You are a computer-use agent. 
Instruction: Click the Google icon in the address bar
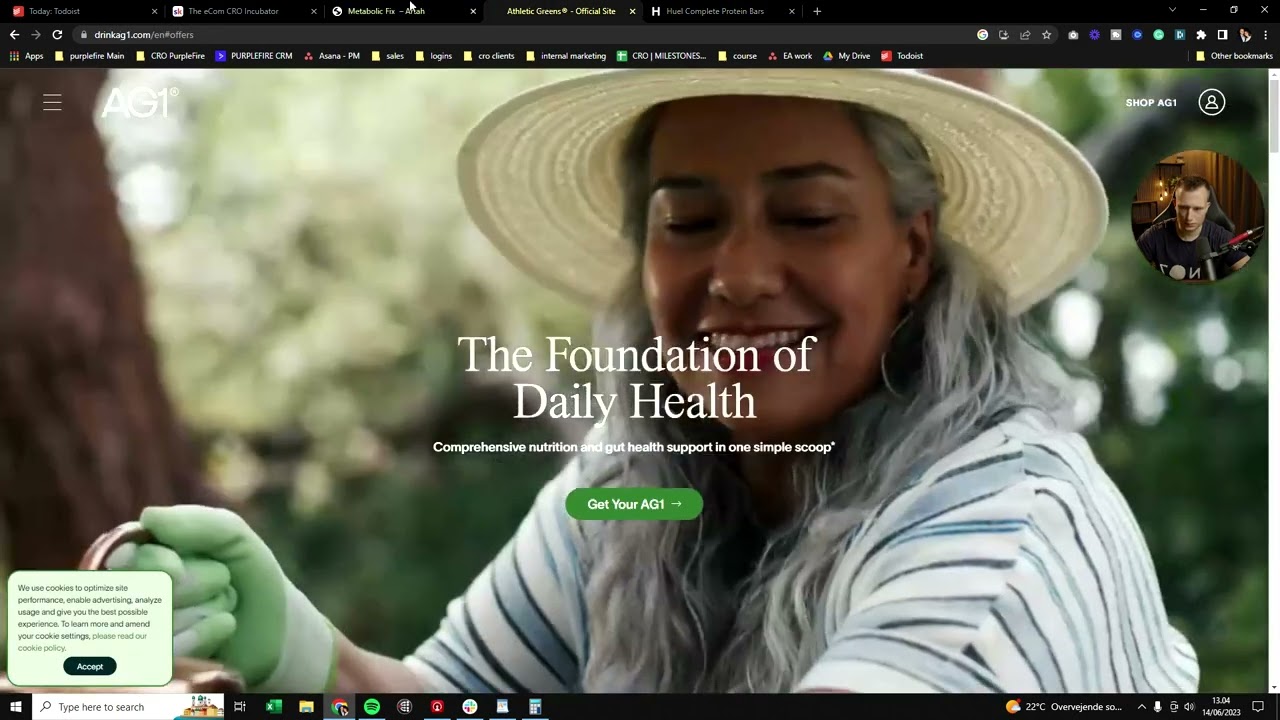click(x=982, y=34)
